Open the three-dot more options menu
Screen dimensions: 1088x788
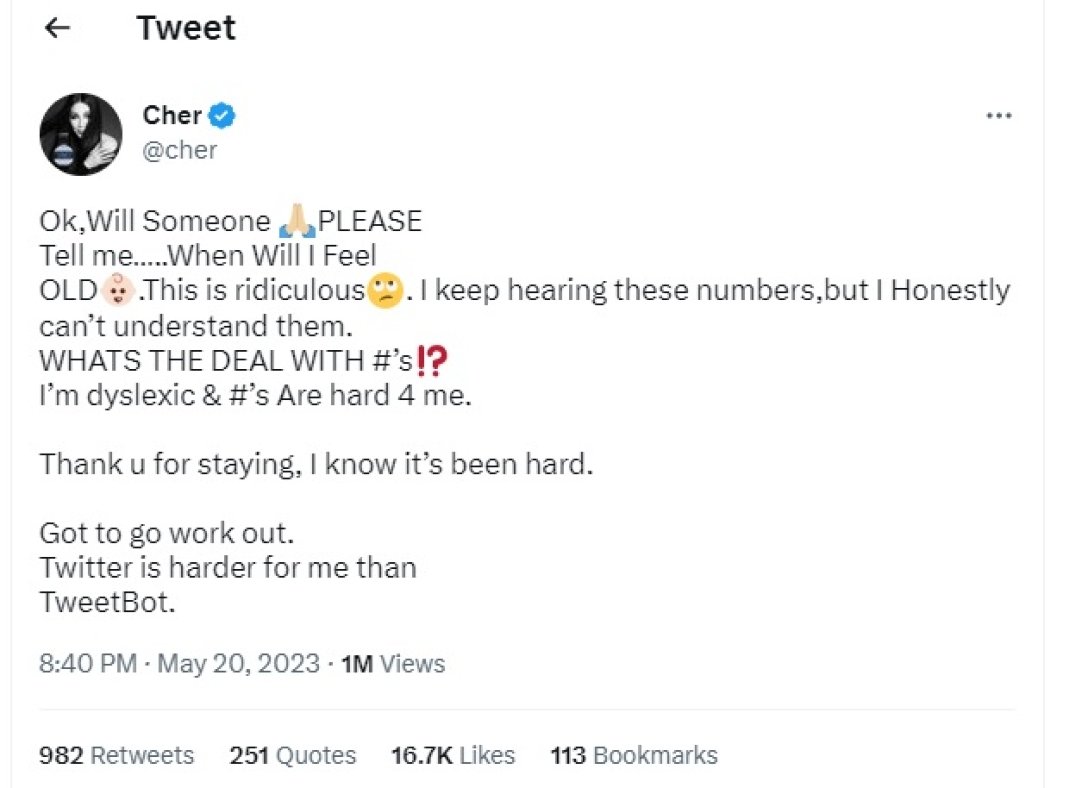coord(998,116)
